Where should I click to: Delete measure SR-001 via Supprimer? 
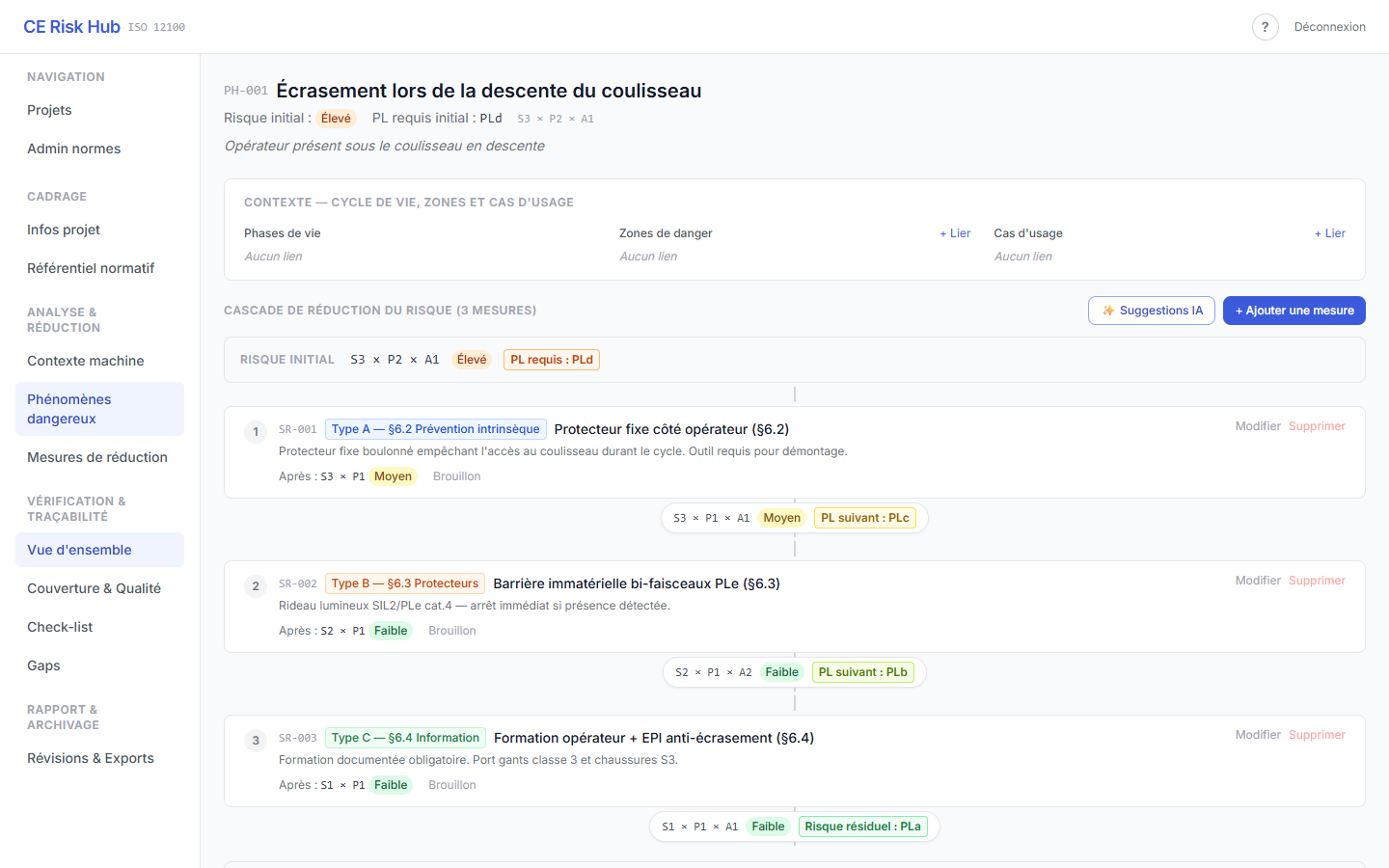[1317, 426]
